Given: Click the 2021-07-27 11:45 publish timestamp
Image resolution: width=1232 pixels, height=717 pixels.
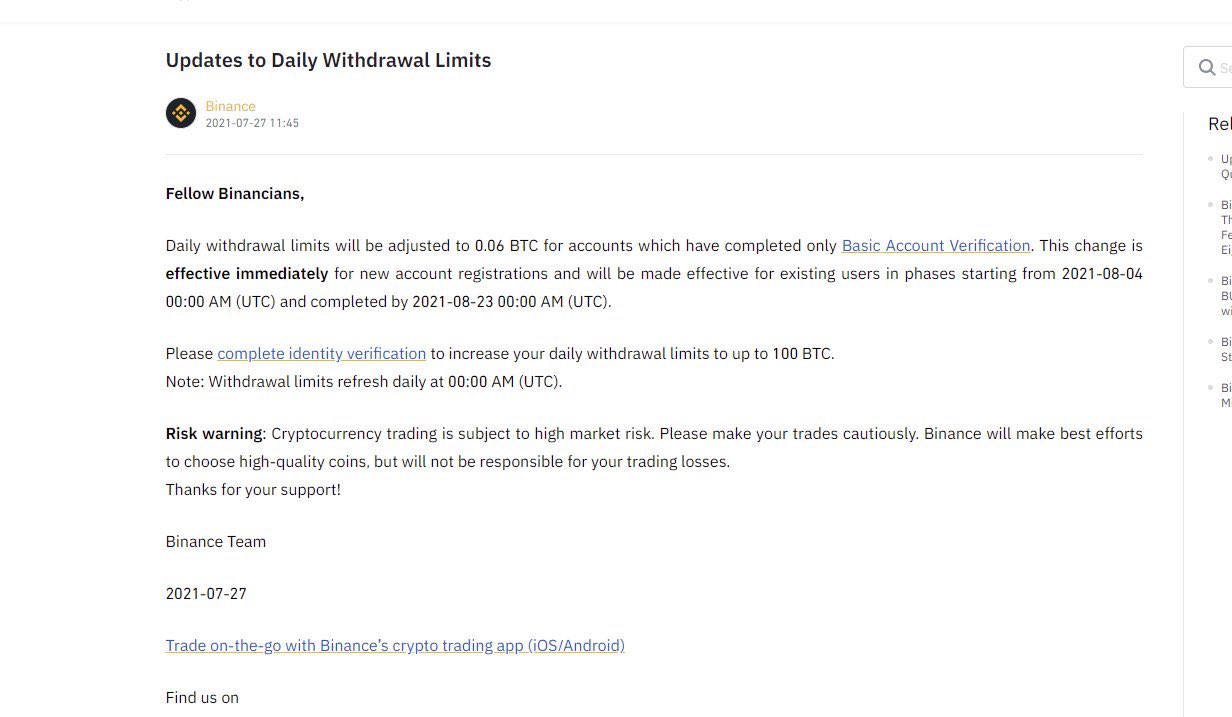Looking at the screenshot, I should coord(252,124).
